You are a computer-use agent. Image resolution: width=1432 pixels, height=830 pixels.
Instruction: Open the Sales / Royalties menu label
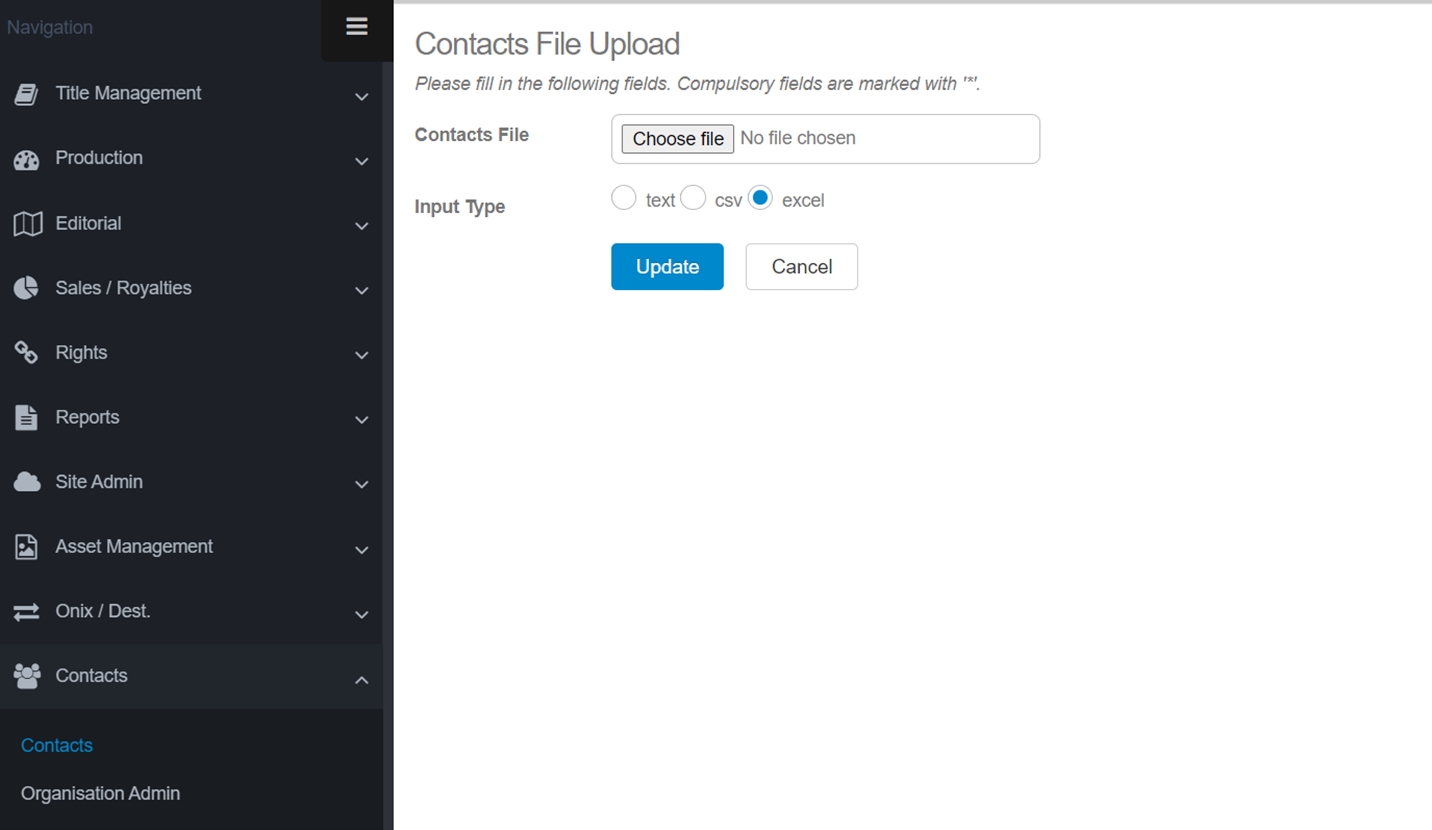123,288
